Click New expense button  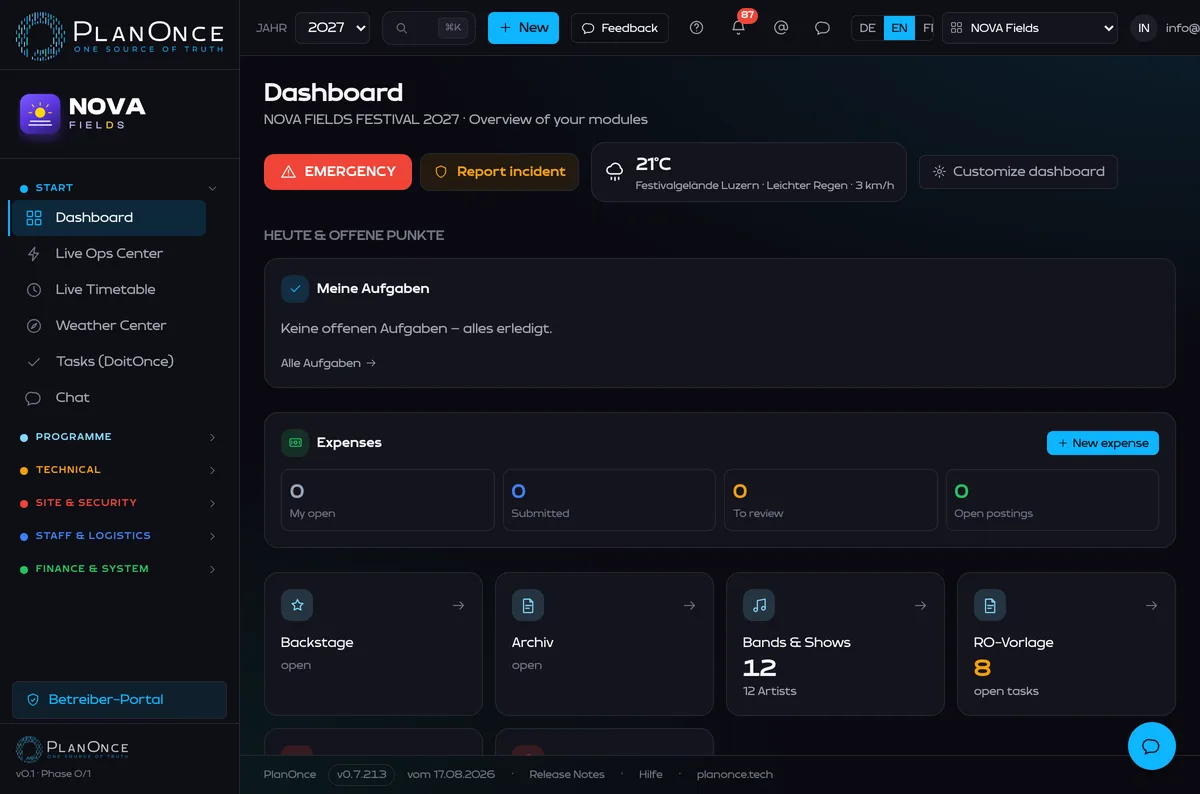pyautogui.click(x=1103, y=443)
